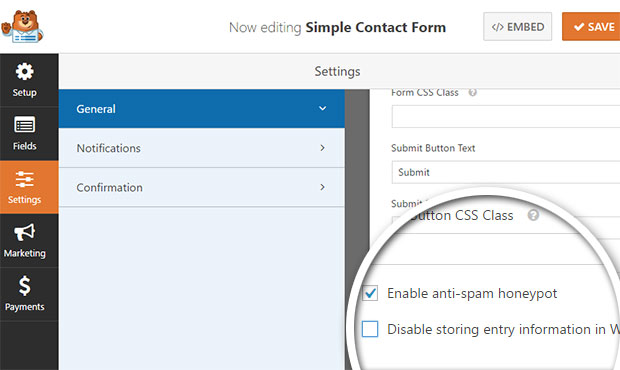Click help icon beside Submit Button CSS Class
This screenshot has width=620, height=370.
533,215
